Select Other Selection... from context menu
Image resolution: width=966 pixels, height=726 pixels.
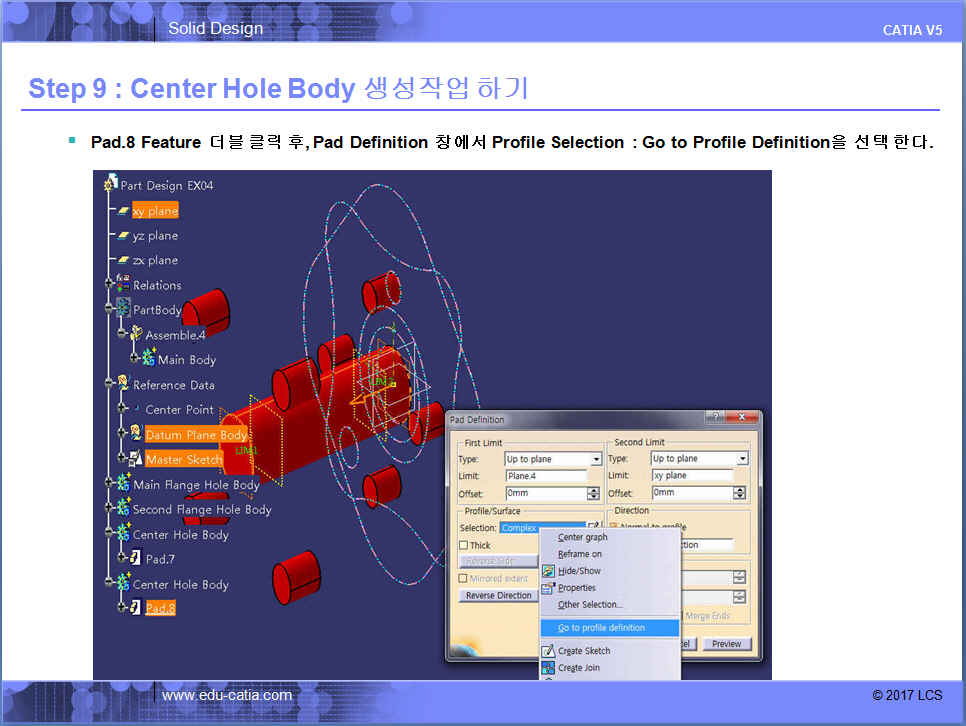590,605
